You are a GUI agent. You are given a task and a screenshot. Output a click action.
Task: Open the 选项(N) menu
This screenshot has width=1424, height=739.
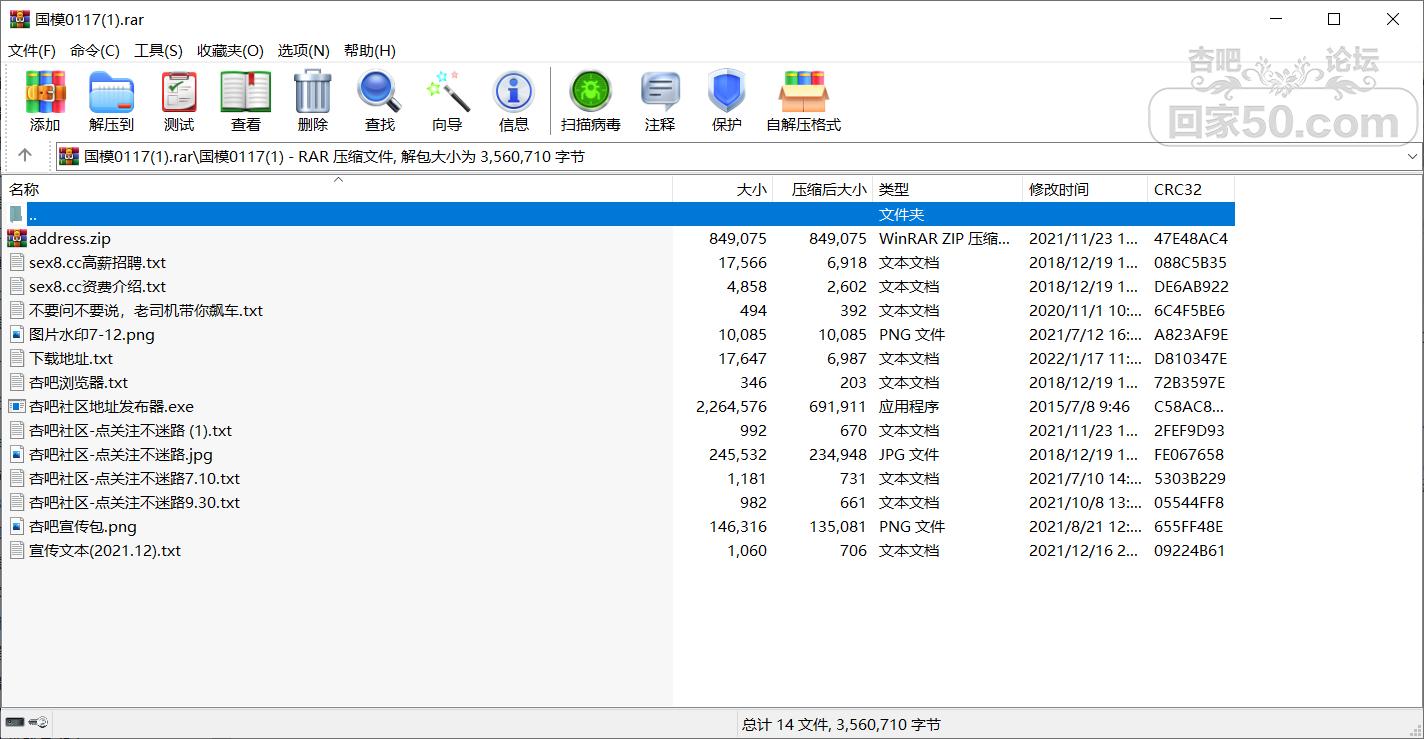coord(304,50)
